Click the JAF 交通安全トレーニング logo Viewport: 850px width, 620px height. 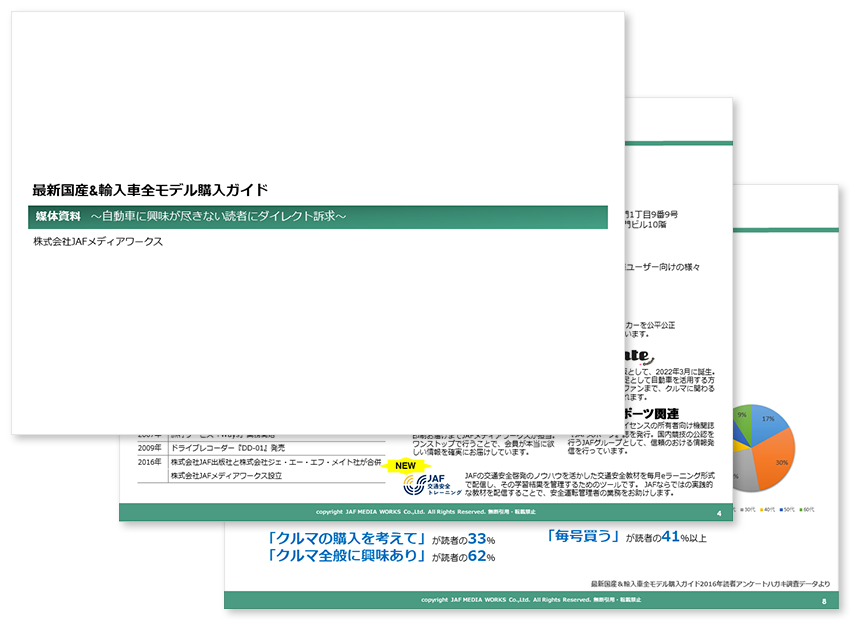(x=432, y=485)
